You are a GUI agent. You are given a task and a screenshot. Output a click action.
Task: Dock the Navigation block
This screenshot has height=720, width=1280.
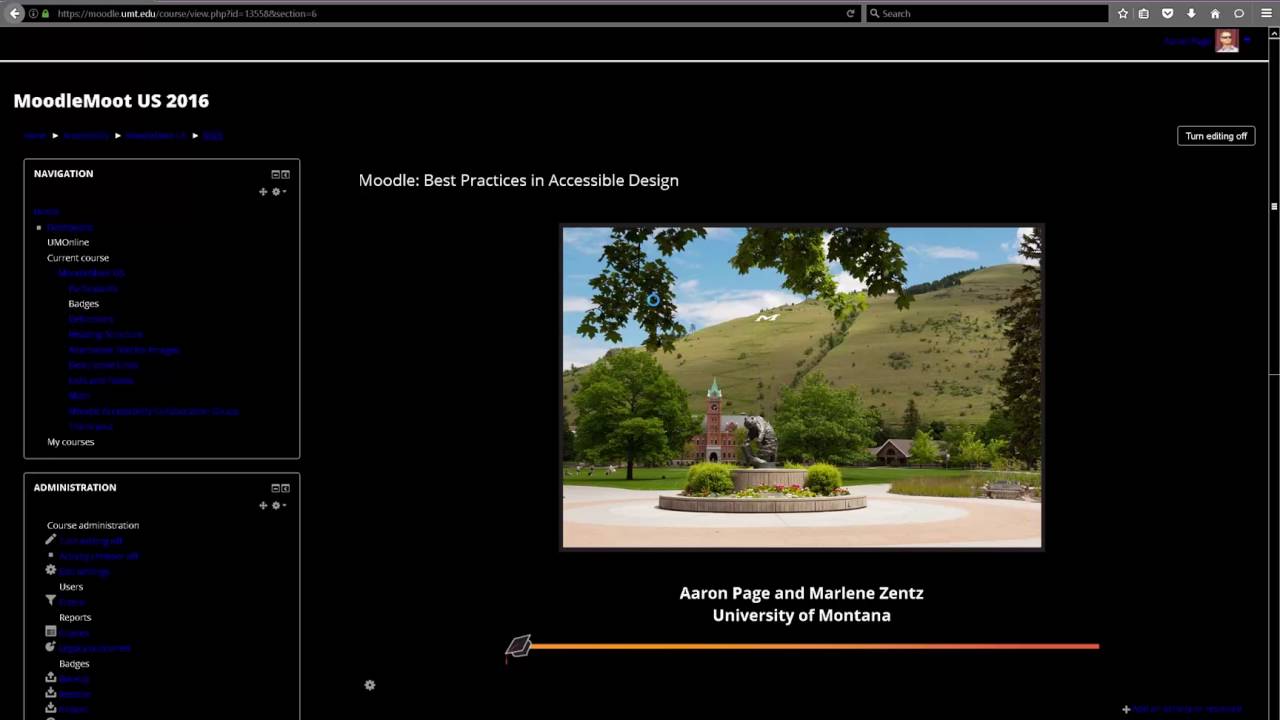(285, 174)
